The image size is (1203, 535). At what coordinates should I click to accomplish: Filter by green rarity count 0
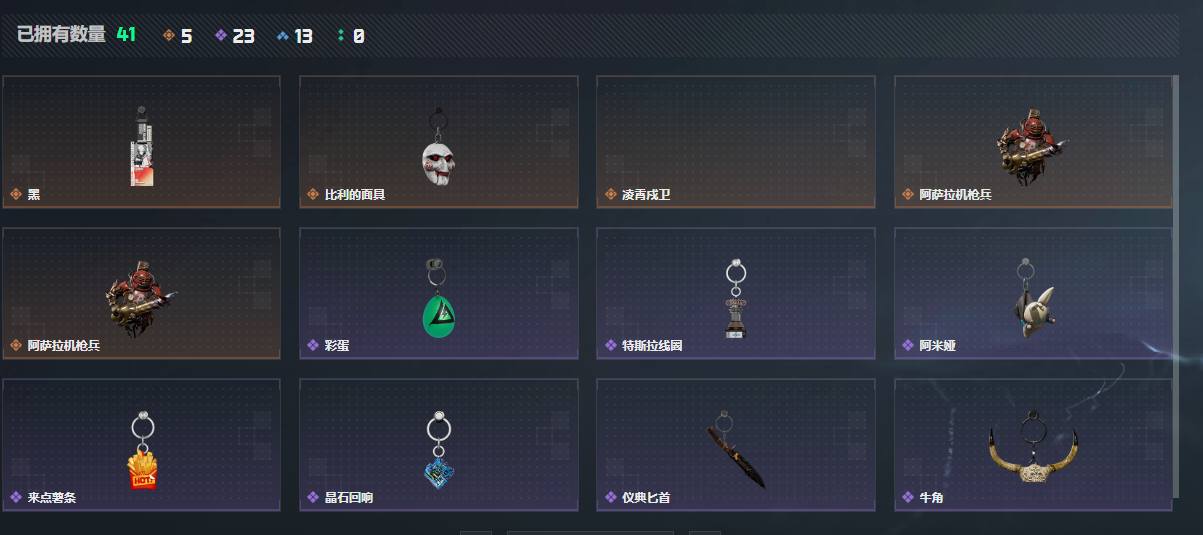tap(351, 36)
